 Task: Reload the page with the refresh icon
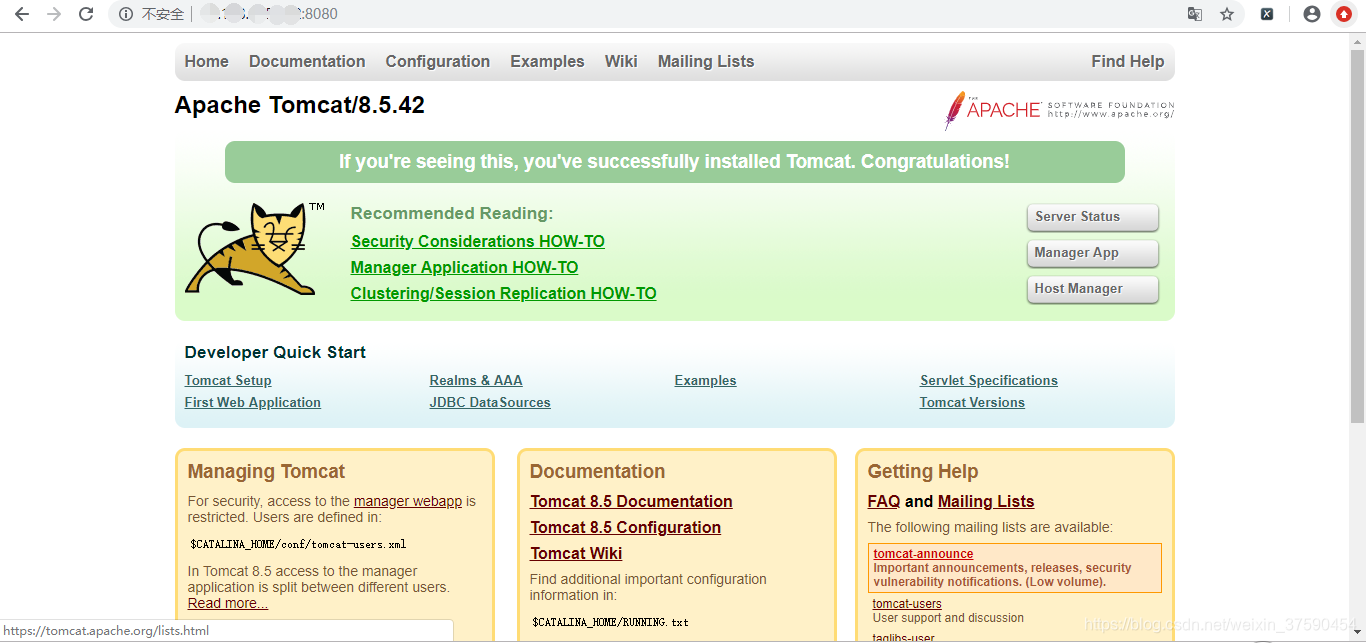click(86, 14)
